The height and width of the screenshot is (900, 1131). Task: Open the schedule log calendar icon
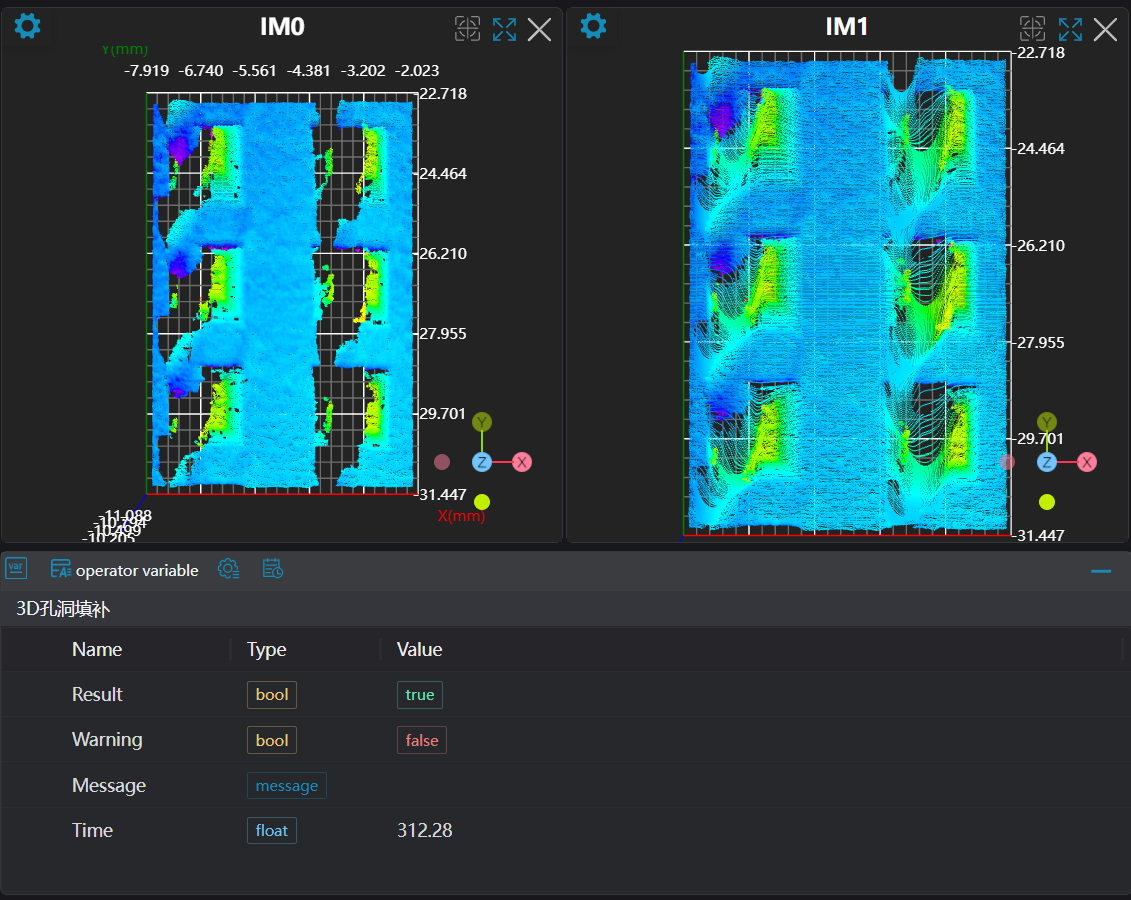(x=273, y=569)
